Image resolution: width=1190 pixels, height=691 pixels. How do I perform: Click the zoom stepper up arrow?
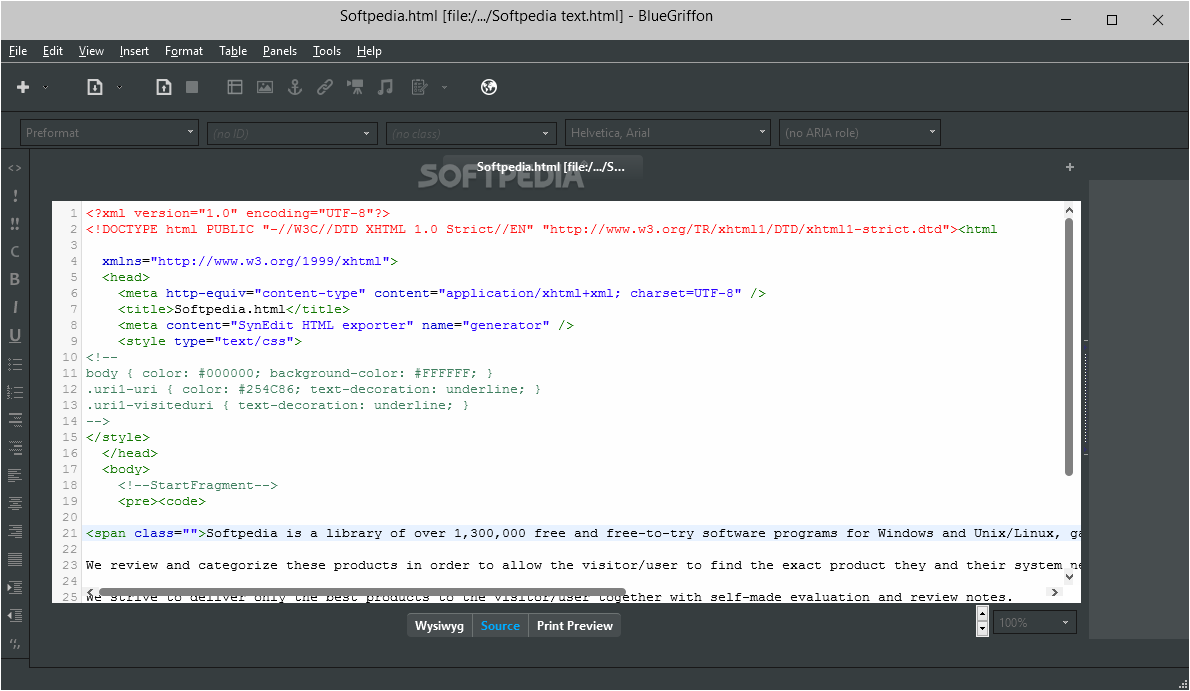[x=983, y=614]
